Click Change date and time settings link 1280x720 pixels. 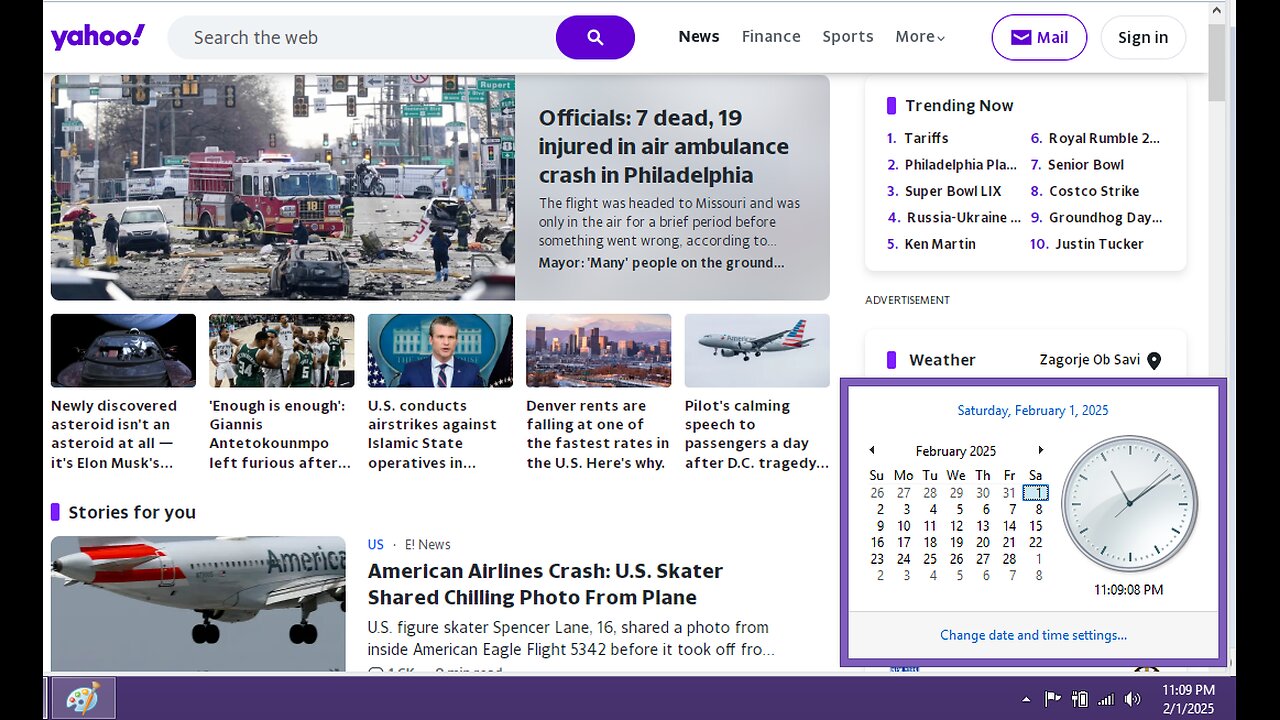(x=1033, y=635)
